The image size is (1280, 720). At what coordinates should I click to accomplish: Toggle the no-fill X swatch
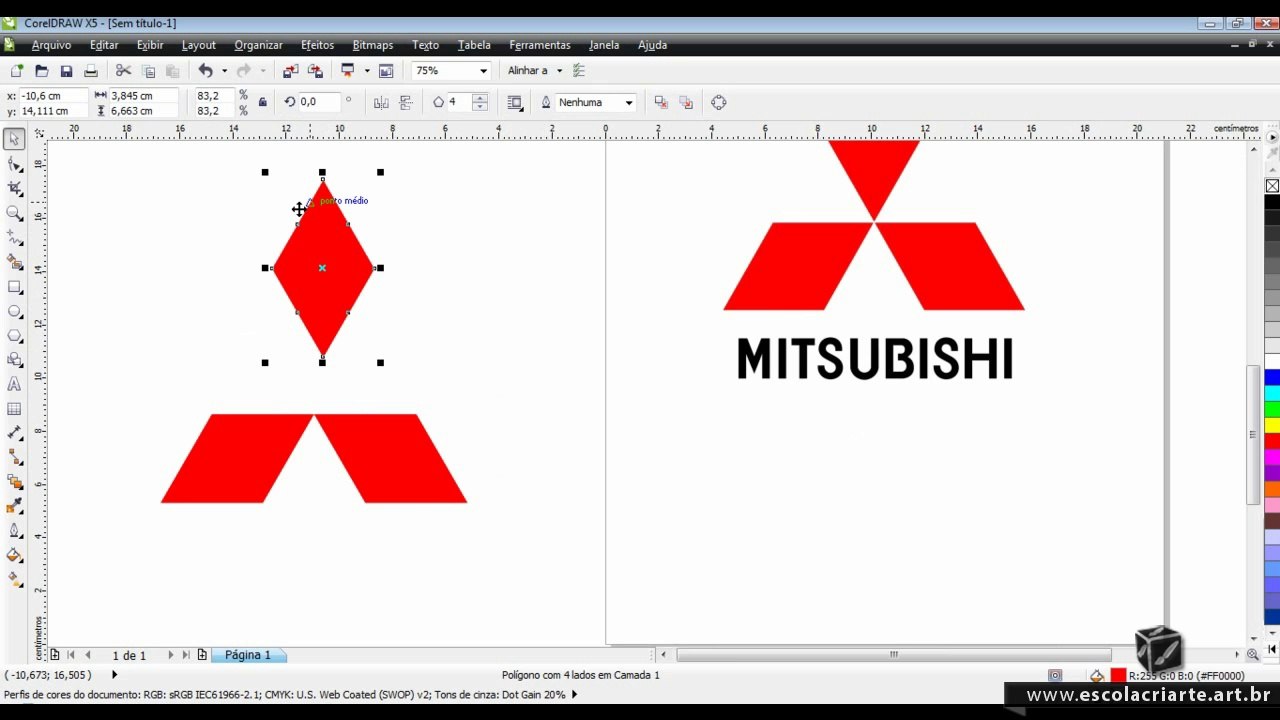[x=1272, y=186]
